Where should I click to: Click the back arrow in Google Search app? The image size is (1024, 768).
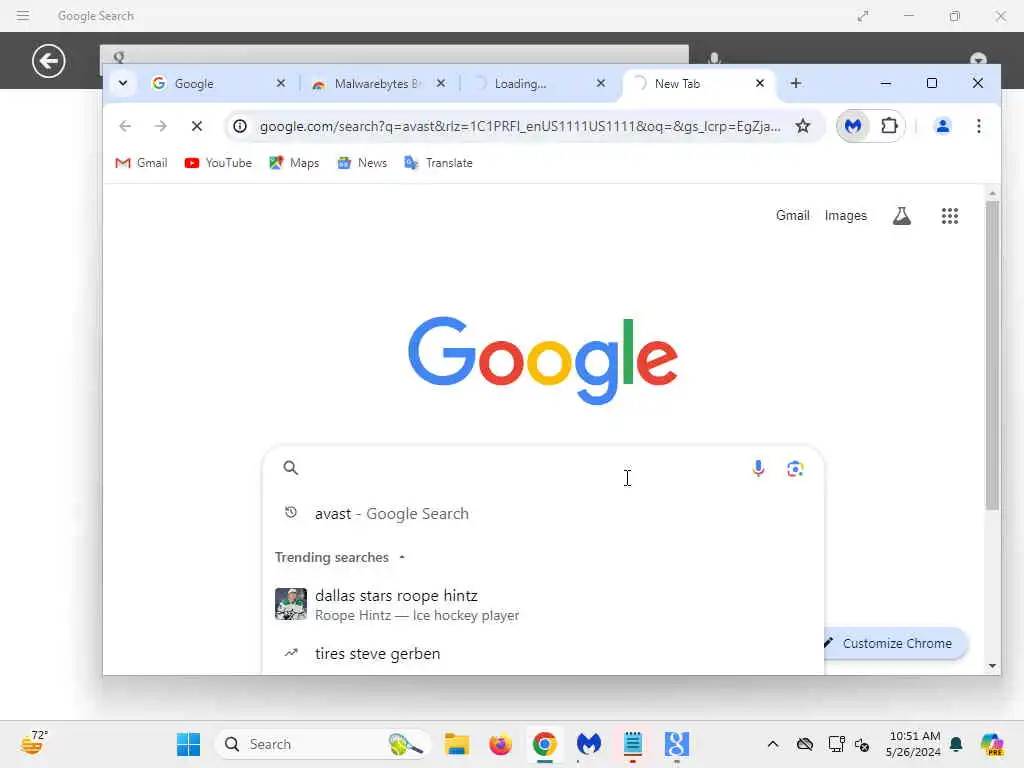click(x=48, y=61)
